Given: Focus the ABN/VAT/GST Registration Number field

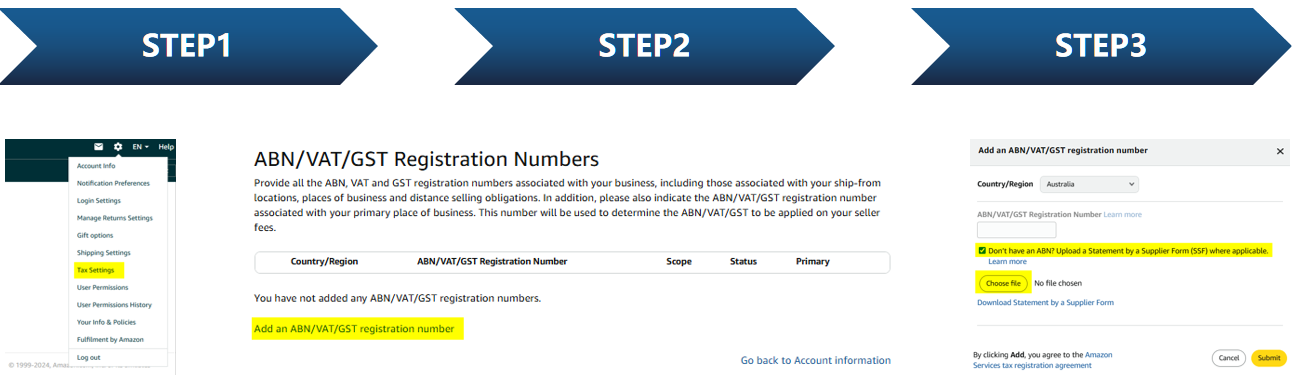Looking at the screenshot, I should pos(1016,230).
